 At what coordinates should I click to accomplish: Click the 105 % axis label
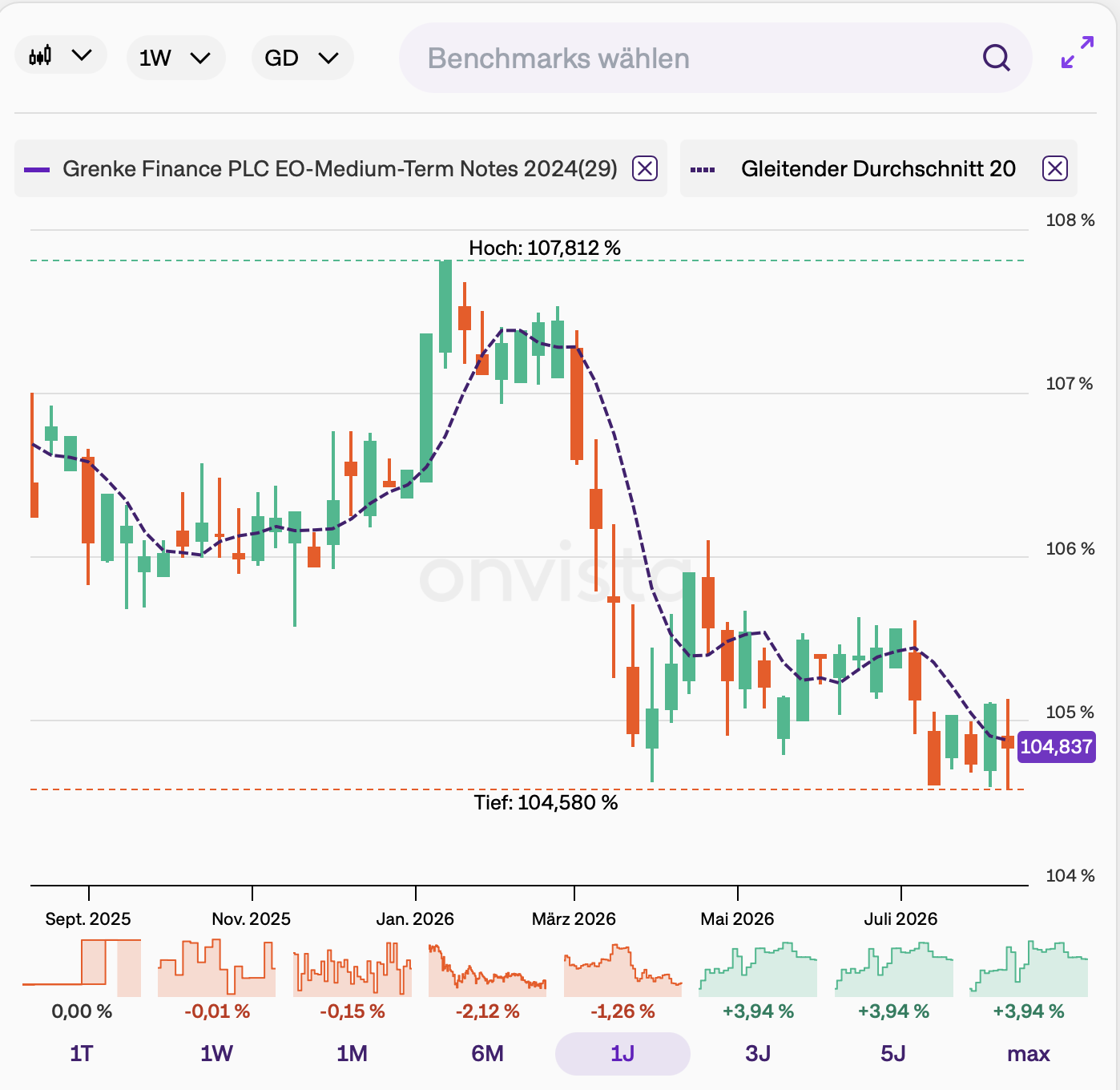point(1070,712)
